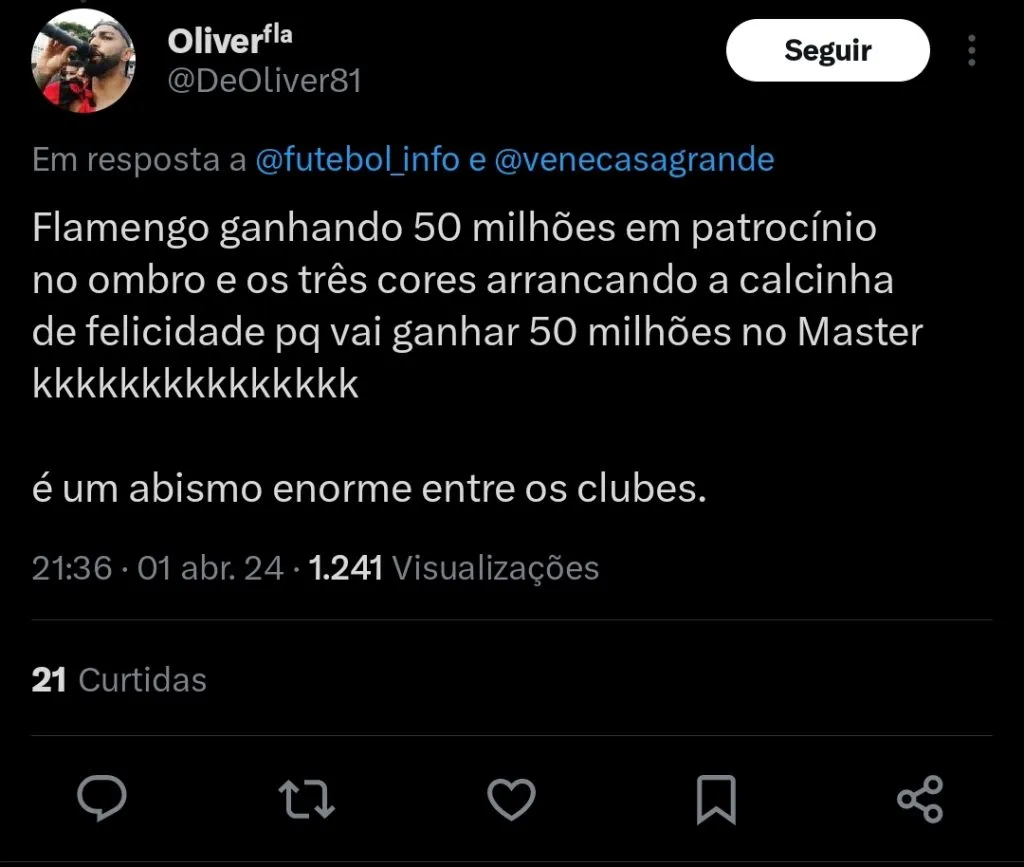Open the reply speech bubble icon
This screenshot has height=867, width=1024.
pos(102,798)
